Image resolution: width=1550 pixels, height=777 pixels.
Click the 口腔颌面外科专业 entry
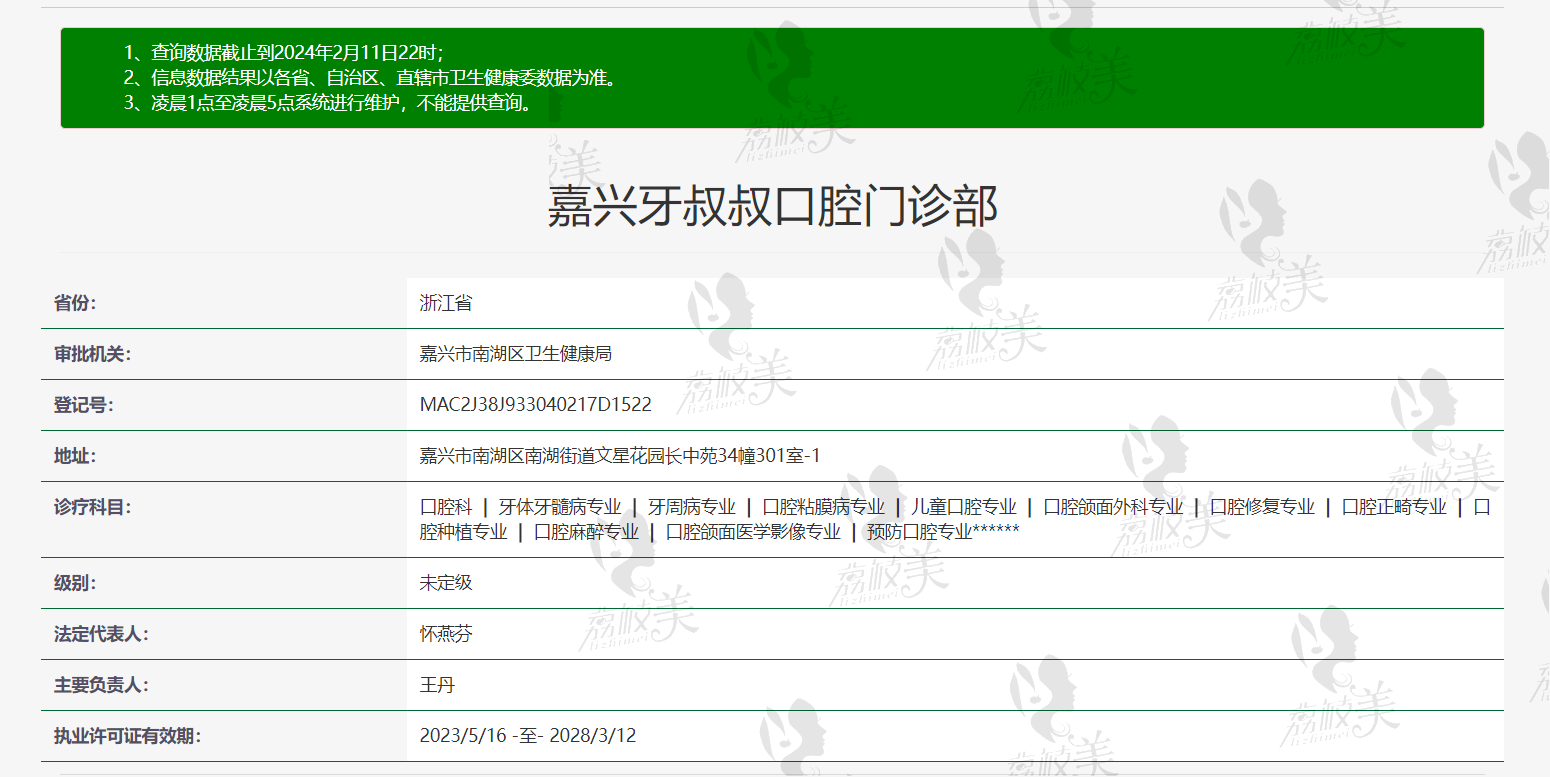pos(1114,507)
